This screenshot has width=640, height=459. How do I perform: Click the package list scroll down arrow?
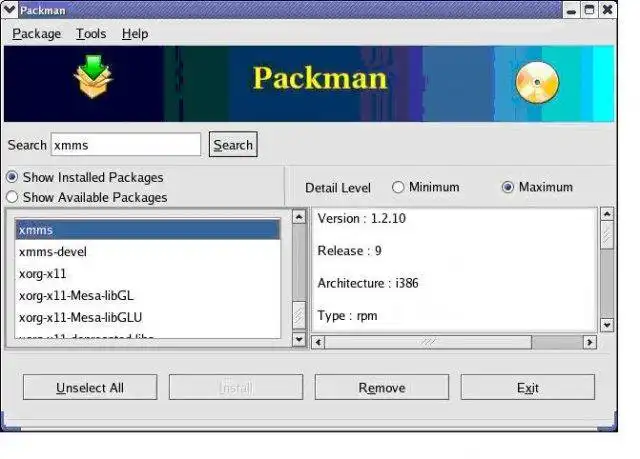tap(299, 339)
